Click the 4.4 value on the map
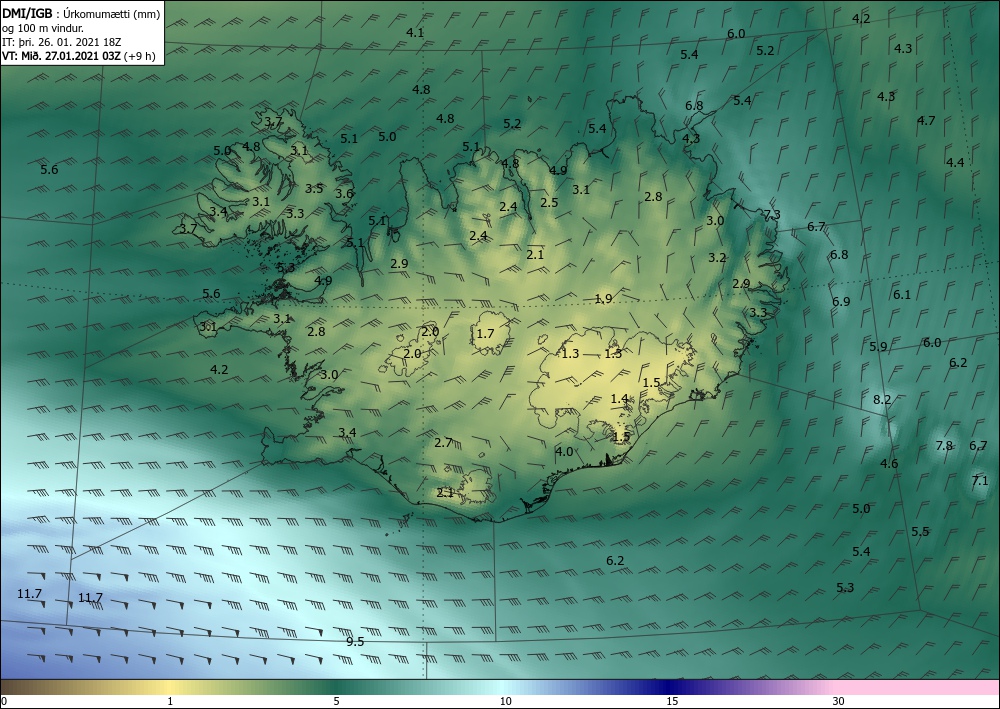This screenshot has height=709, width=1000. point(955,163)
